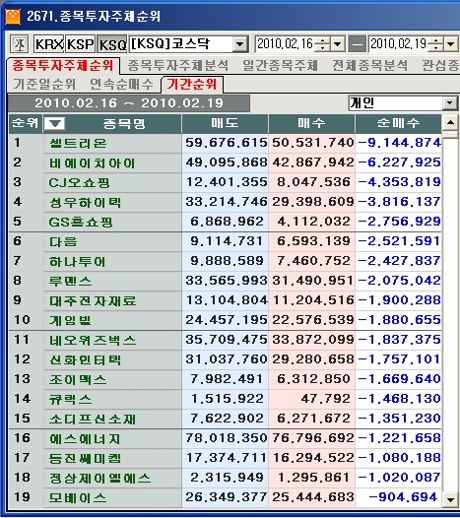Switch to 일간종목주체 tab
The width and height of the screenshot is (460, 518).
click(x=280, y=65)
